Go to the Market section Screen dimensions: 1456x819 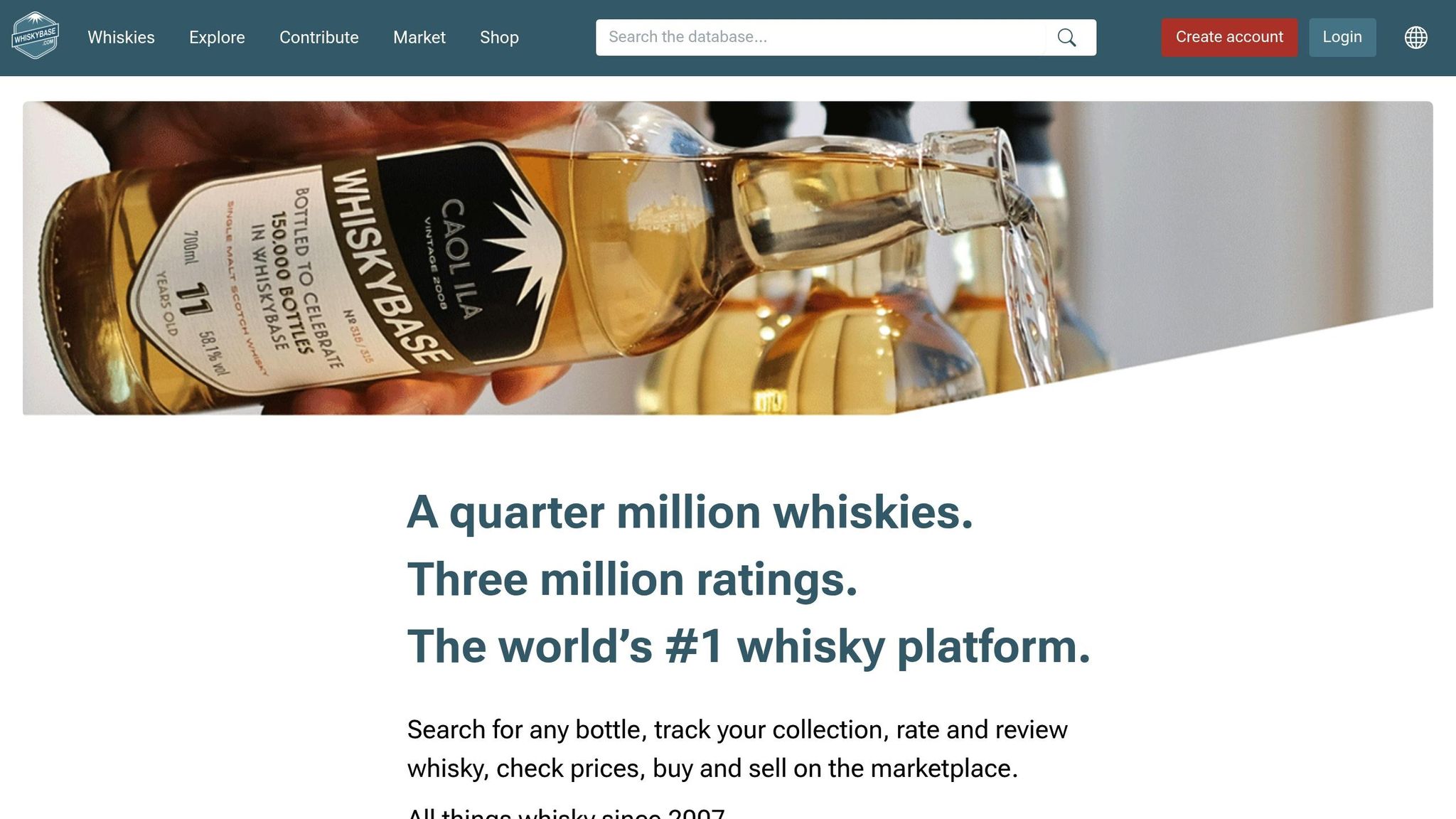pos(419,37)
